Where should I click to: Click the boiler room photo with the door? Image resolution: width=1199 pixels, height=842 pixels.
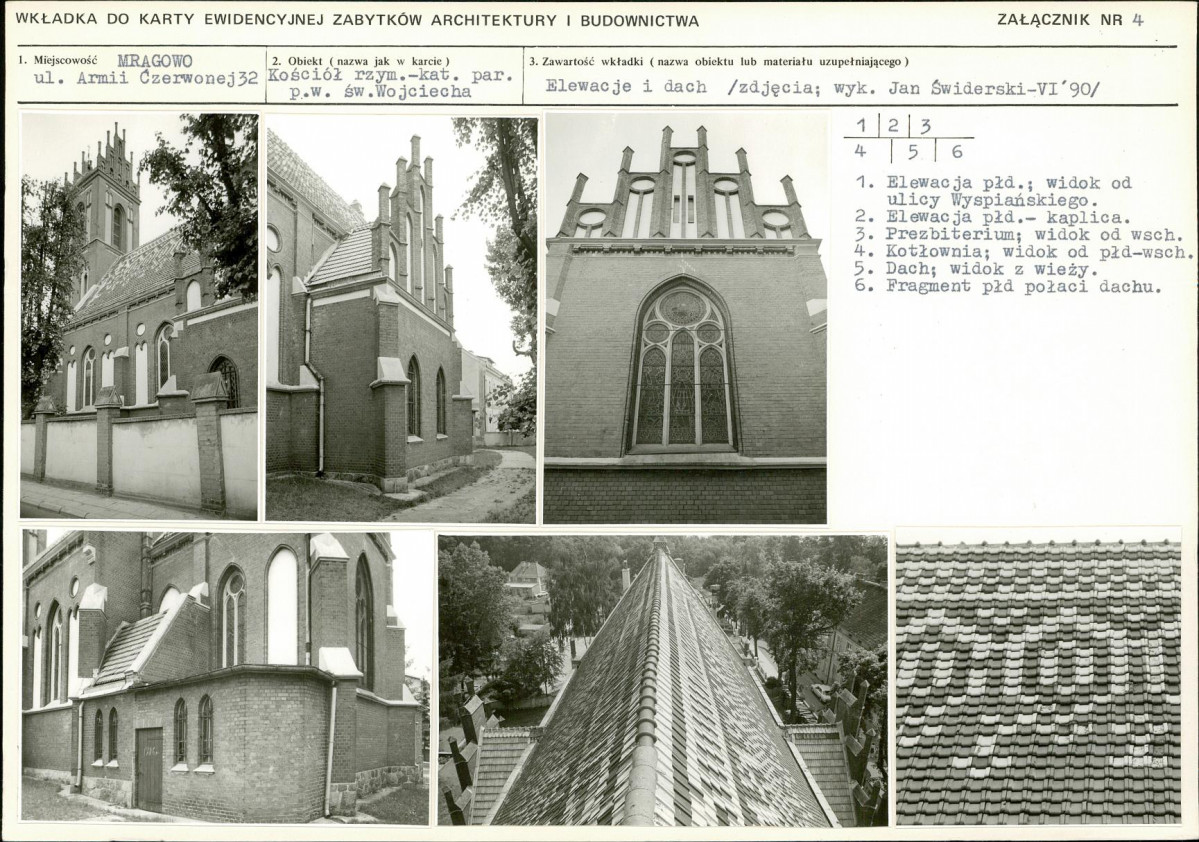coord(226,678)
